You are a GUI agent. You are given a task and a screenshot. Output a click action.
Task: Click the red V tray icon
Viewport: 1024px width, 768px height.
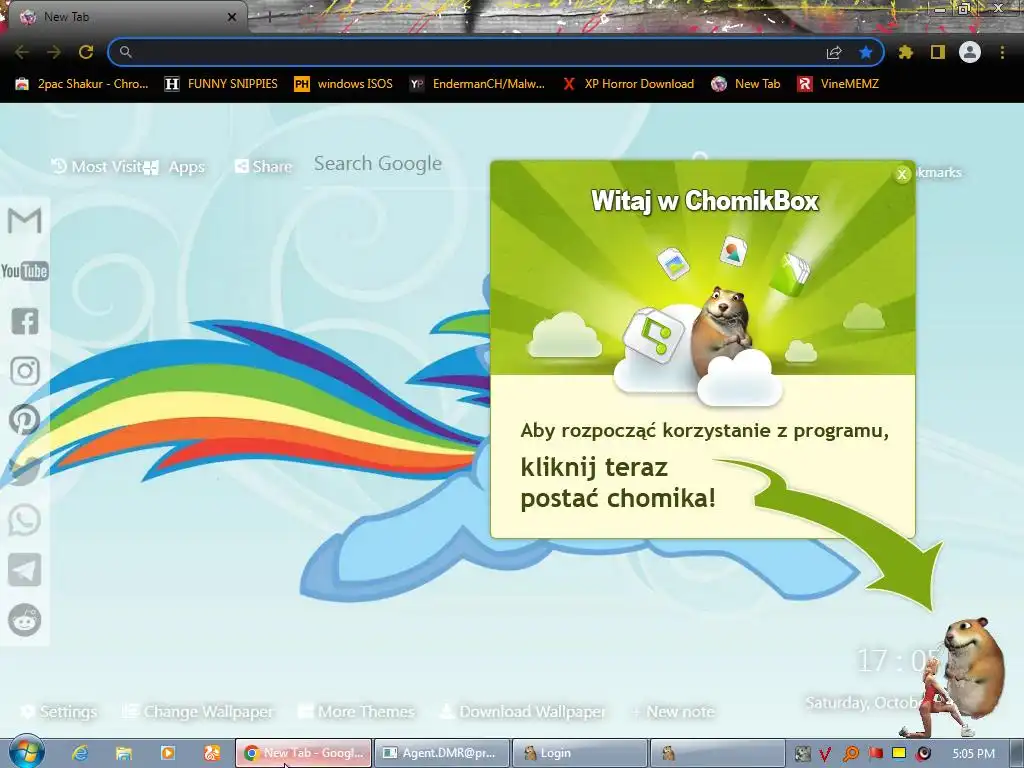[x=825, y=754]
